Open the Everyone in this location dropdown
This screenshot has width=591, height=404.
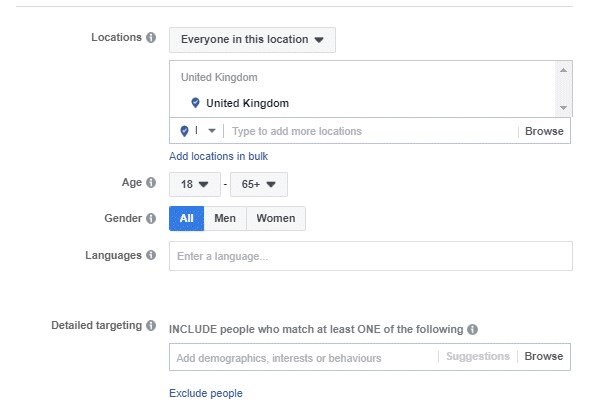pos(252,40)
